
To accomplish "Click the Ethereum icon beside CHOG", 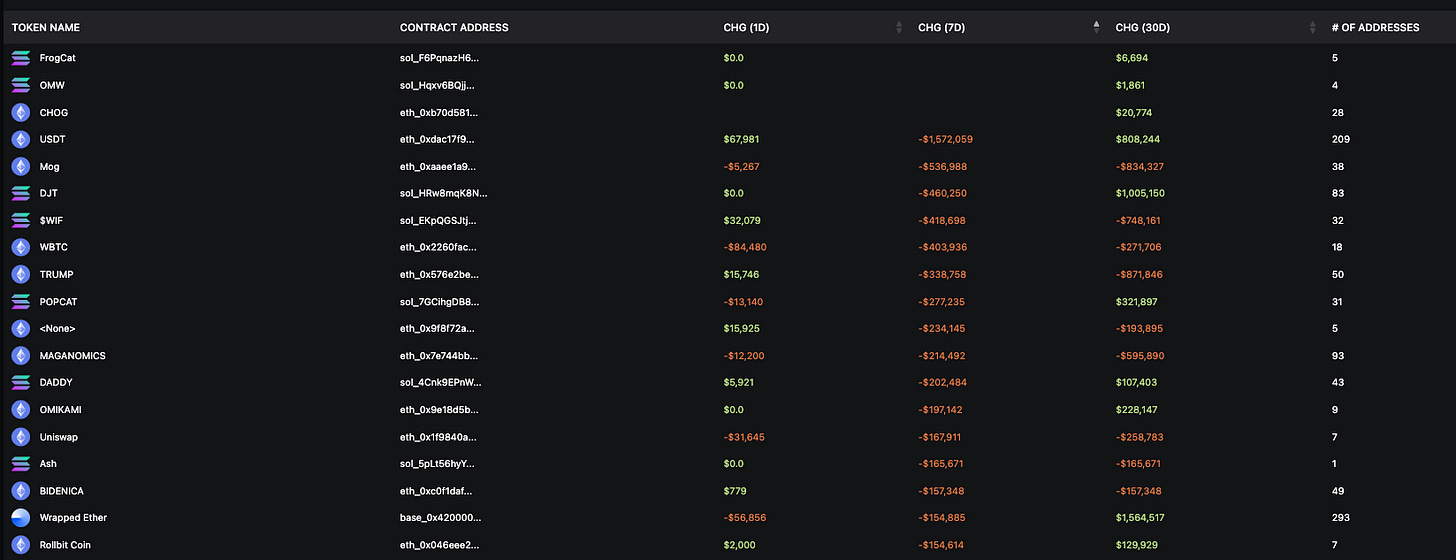I will click(x=20, y=112).
